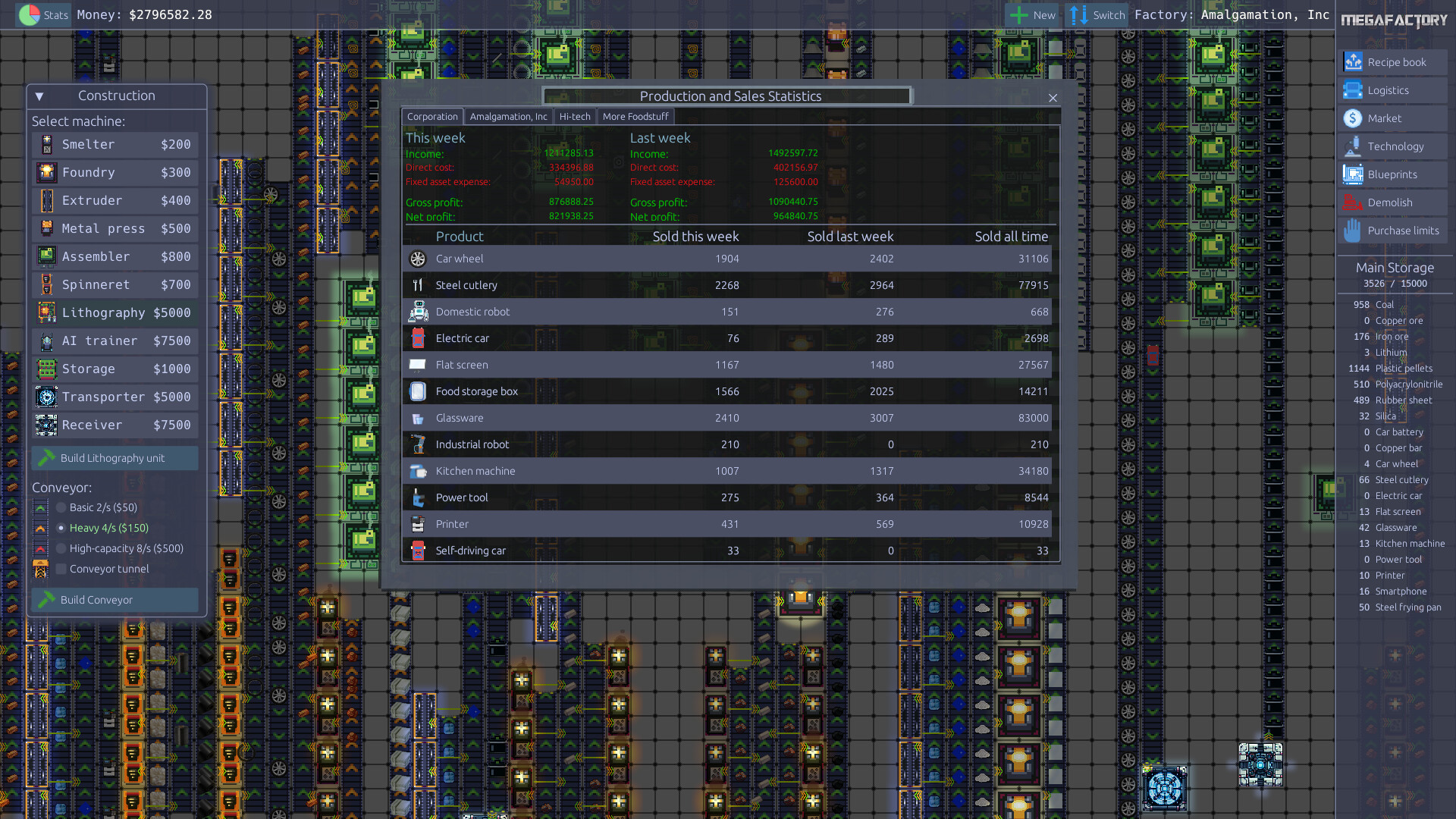Select the Smelter machine
The height and width of the screenshot is (819, 1456).
pyautogui.click(x=114, y=144)
